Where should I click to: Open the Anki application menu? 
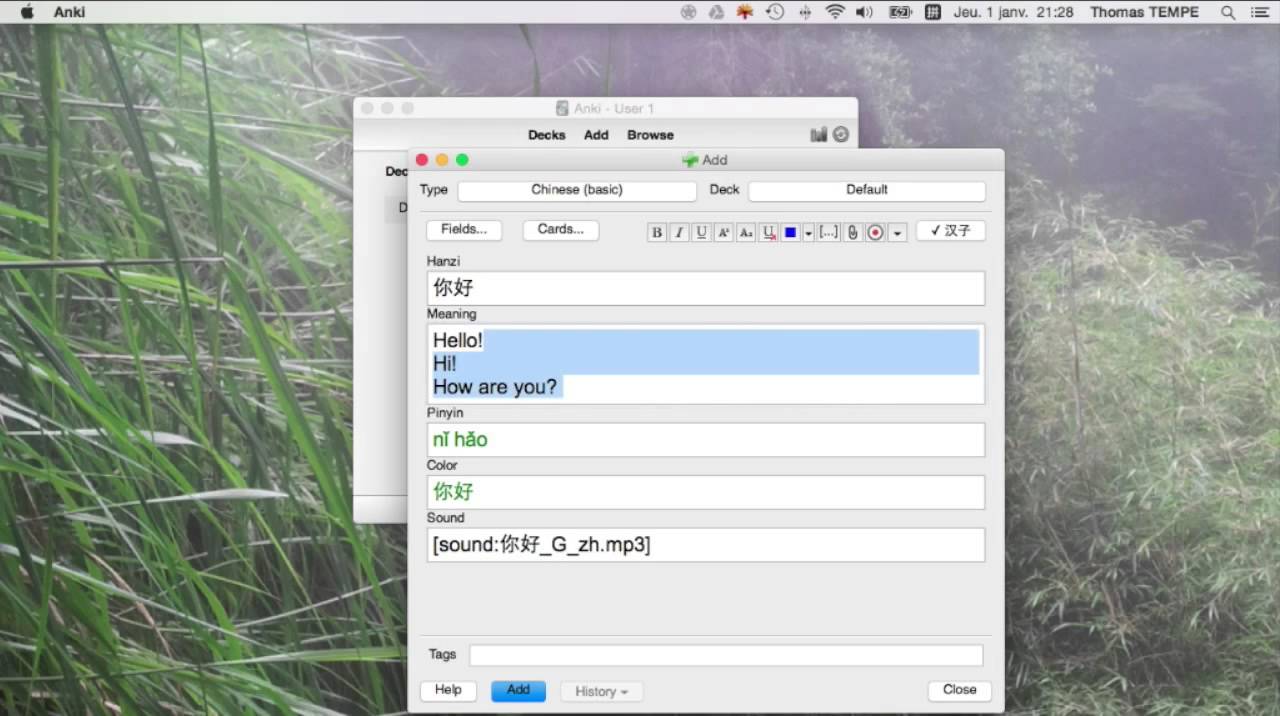pyautogui.click(x=69, y=12)
